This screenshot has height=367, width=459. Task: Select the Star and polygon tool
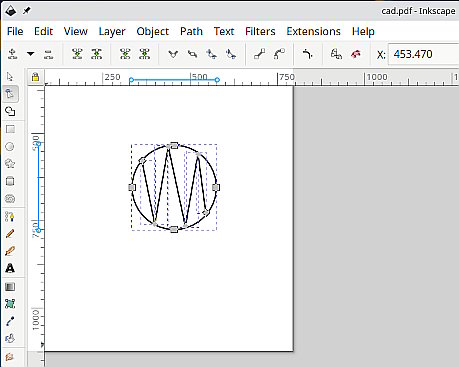(10, 164)
